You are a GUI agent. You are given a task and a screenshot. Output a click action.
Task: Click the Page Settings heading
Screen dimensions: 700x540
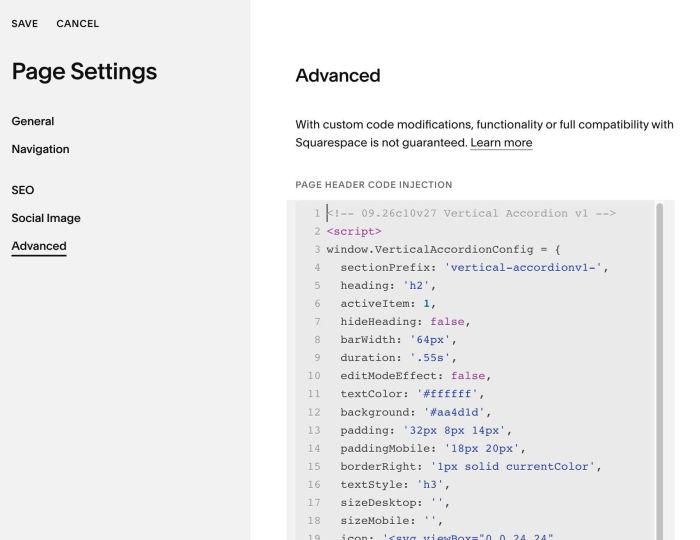[x=84, y=71]
